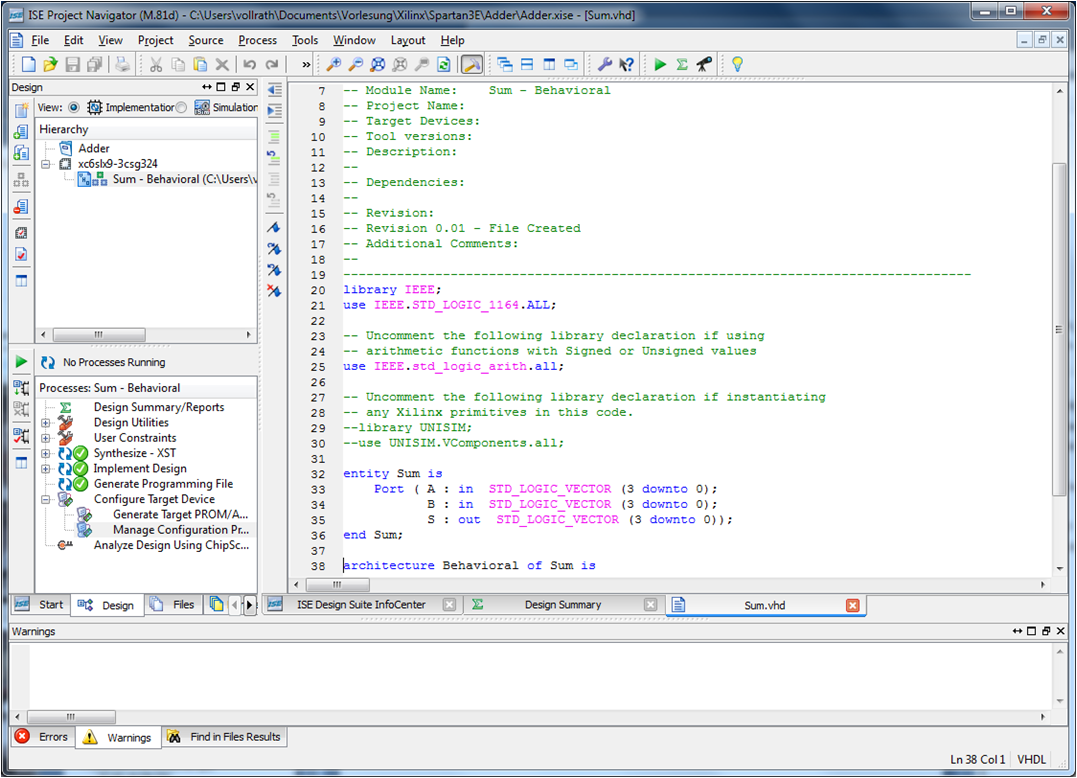Select the Implementation view radio button
The width and height of the screenshot is (1077, 778).
point(73,107)
